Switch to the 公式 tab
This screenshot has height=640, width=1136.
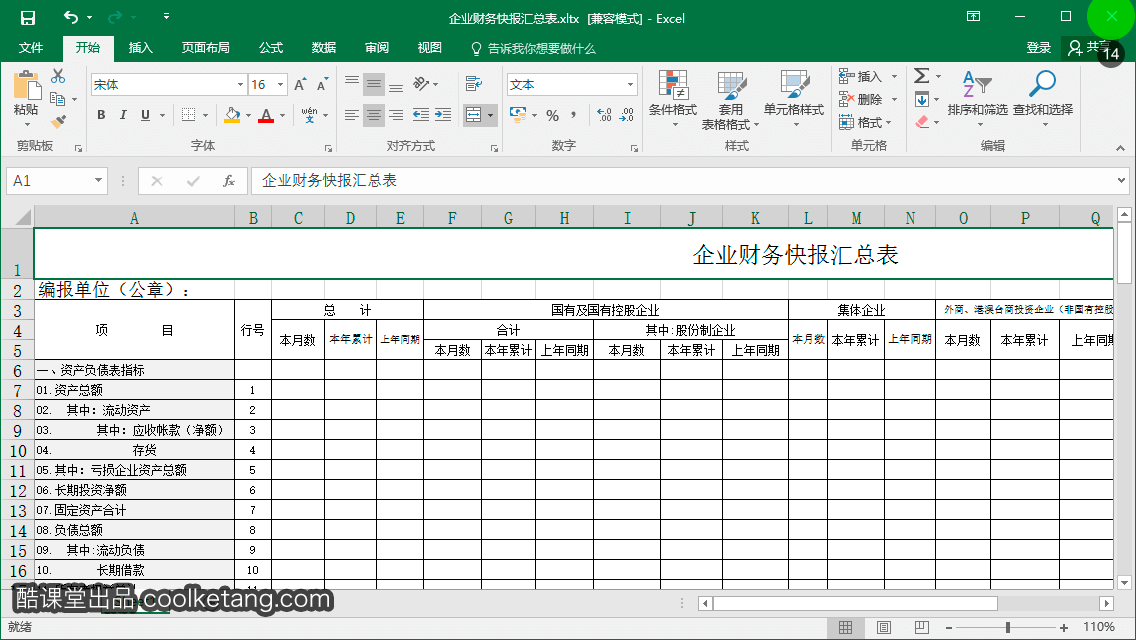[271, 48]
